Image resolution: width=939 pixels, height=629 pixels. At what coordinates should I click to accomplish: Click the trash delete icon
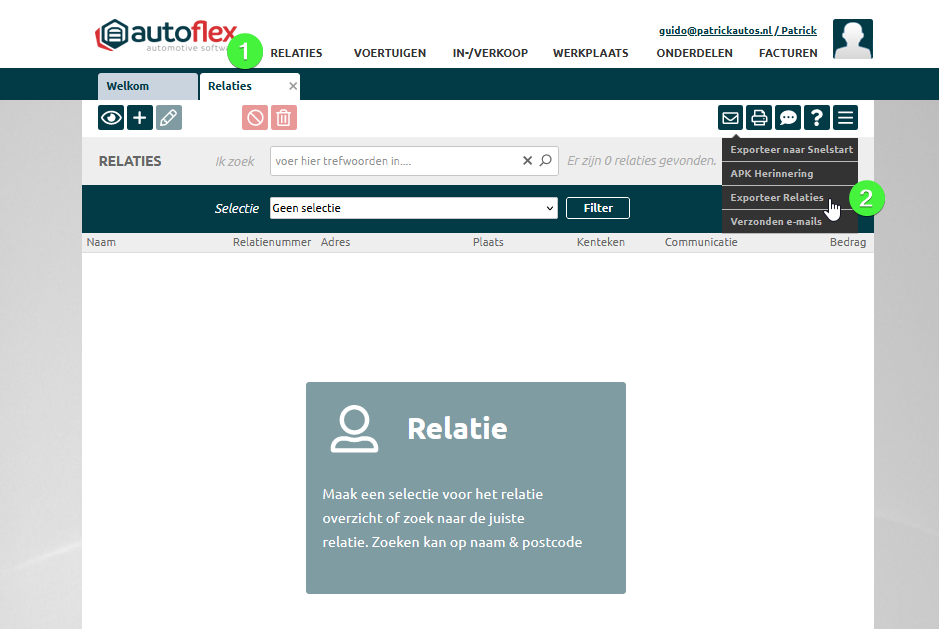tap(284, 118)
